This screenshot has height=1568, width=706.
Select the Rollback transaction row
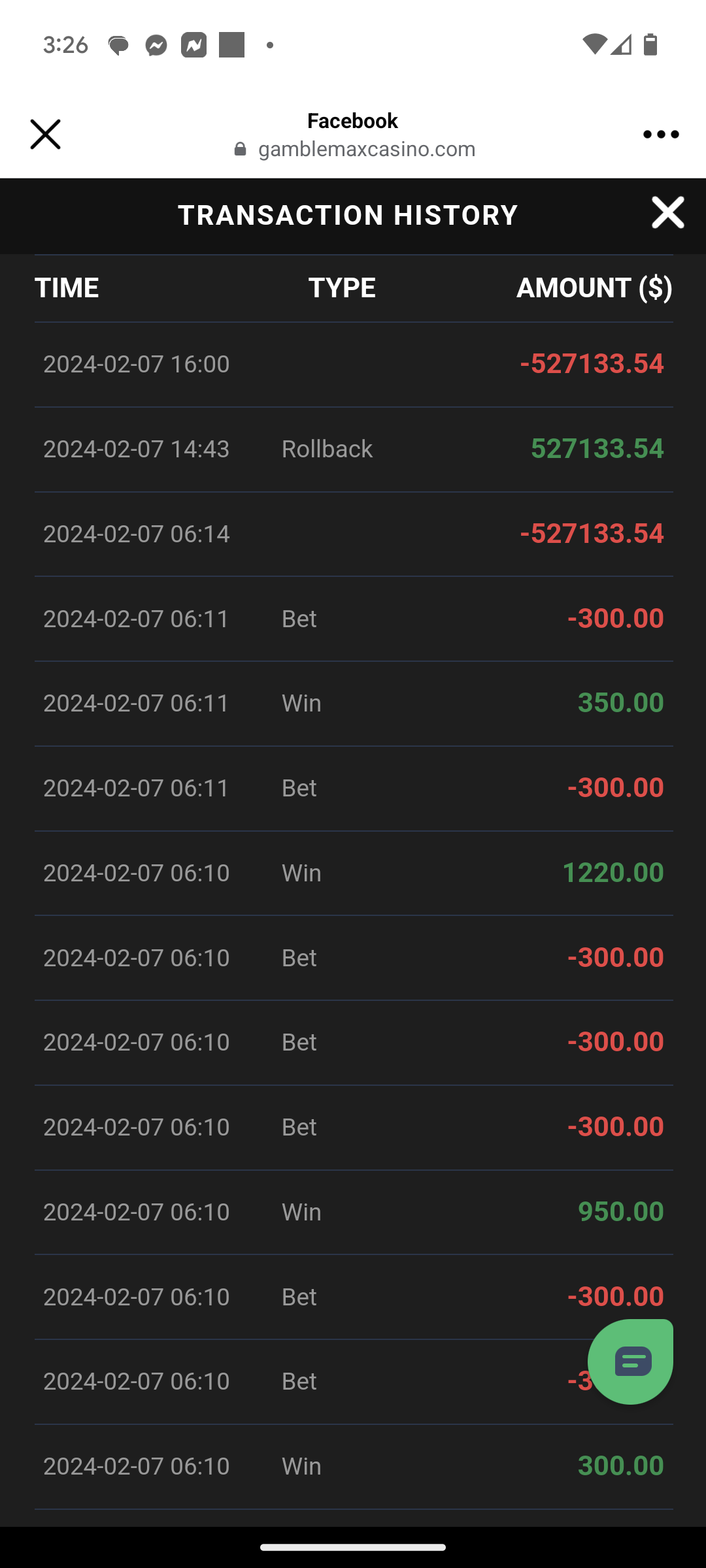tap(354, 449)
